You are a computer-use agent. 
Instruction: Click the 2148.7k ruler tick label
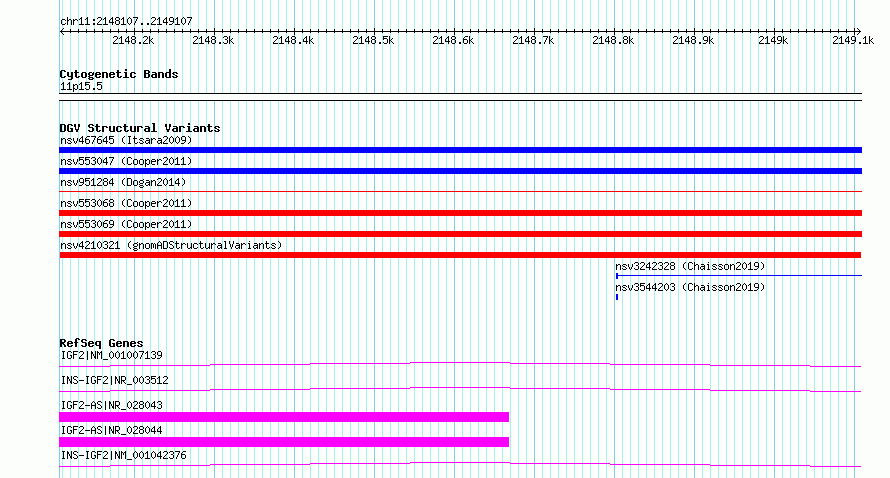pos(533,40)
